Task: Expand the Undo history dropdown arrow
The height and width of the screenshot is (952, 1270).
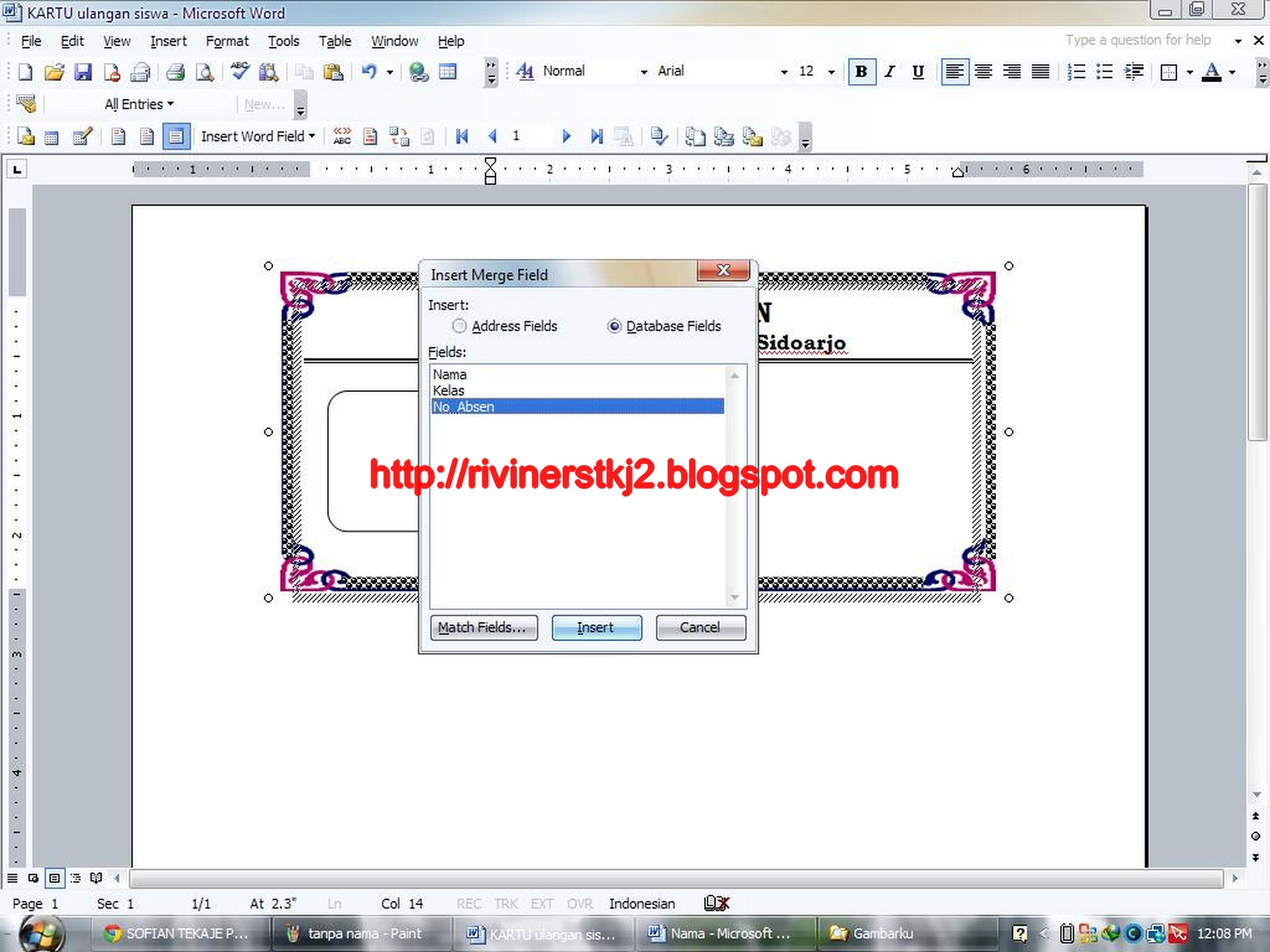Action: pos(390,72)
